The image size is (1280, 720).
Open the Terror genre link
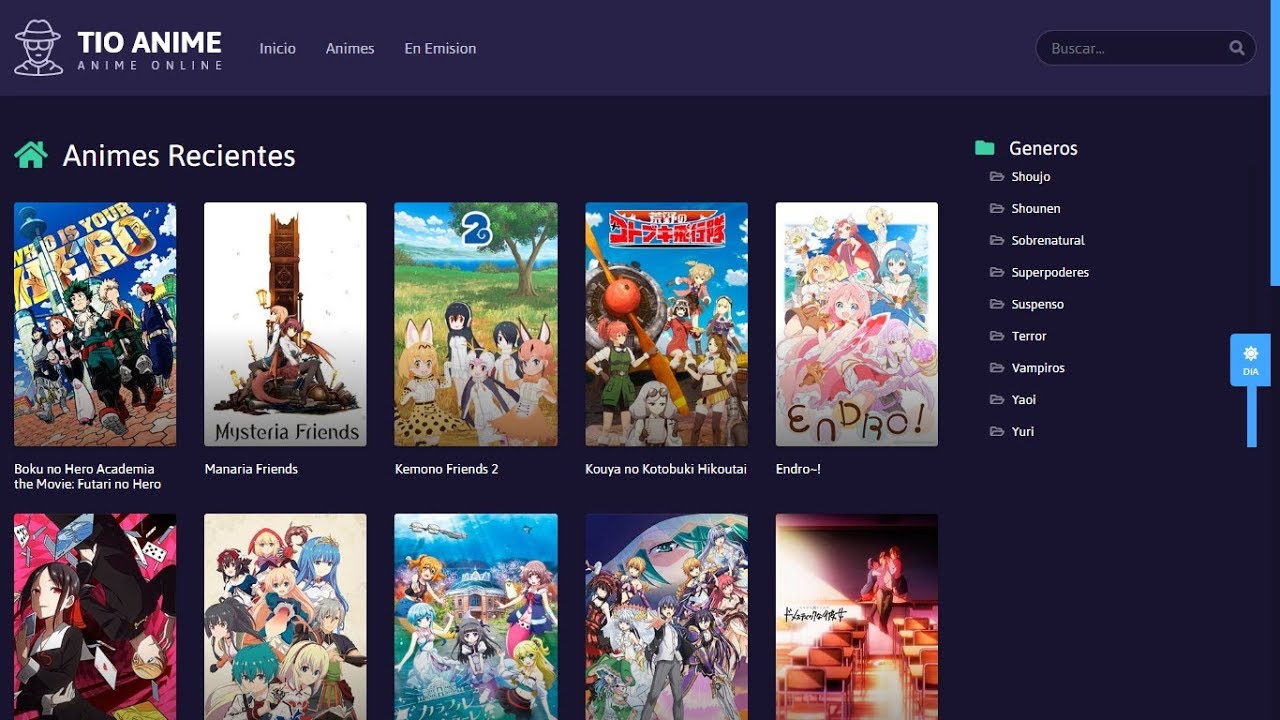[1029, 336]
